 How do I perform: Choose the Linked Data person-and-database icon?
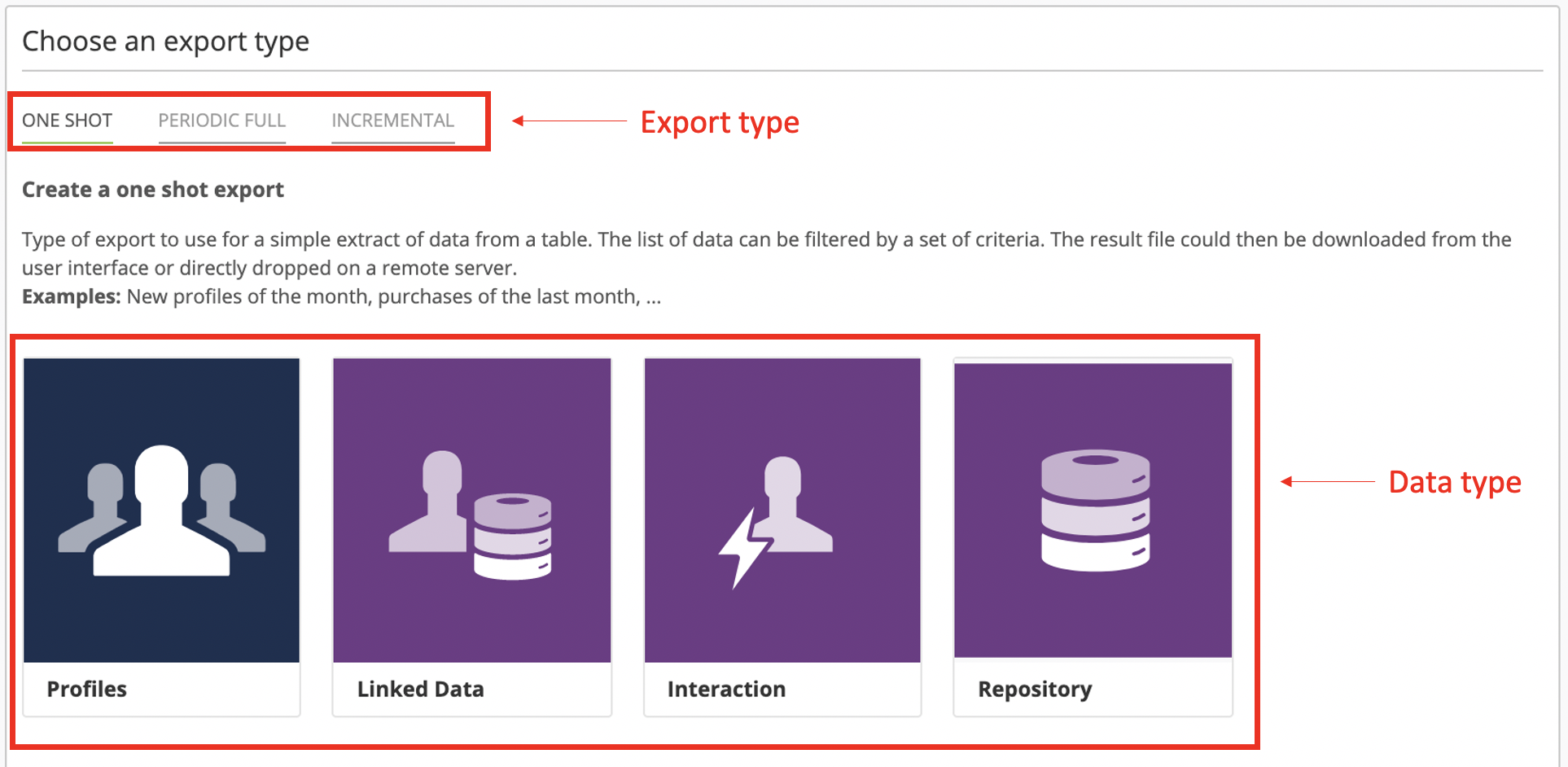coord(471,513)
